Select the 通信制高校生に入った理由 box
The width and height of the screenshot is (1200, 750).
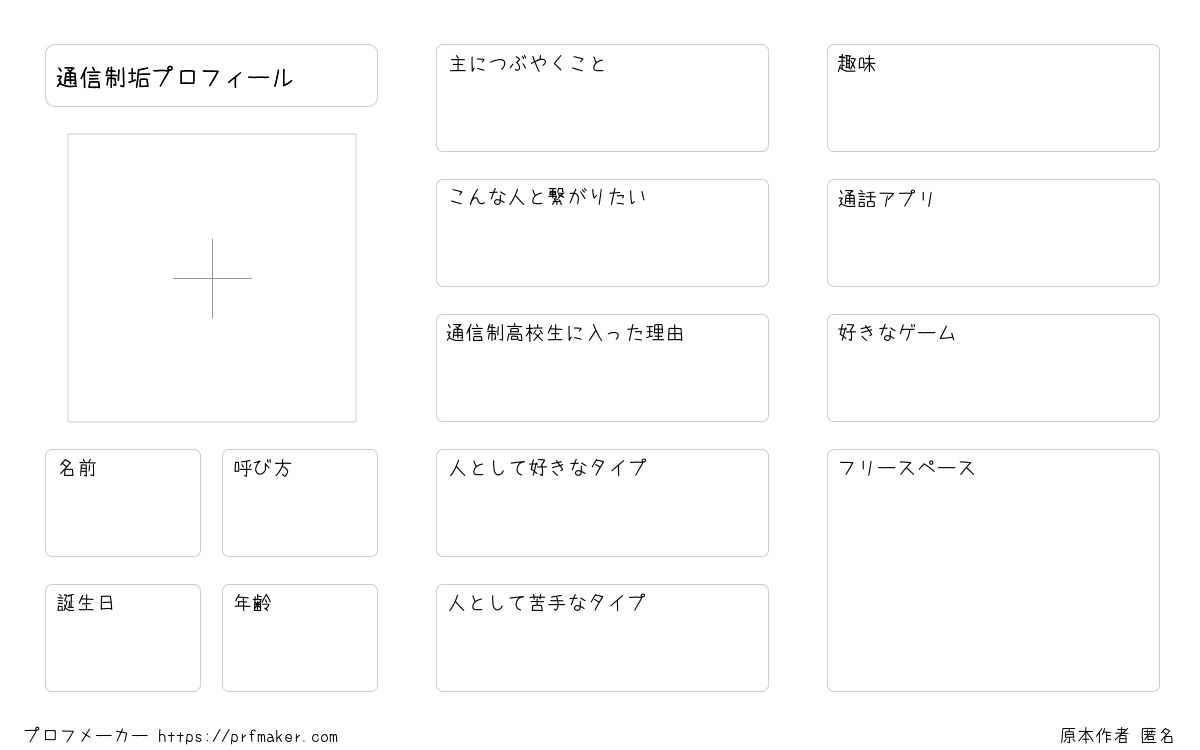click(x=602, y=368)
